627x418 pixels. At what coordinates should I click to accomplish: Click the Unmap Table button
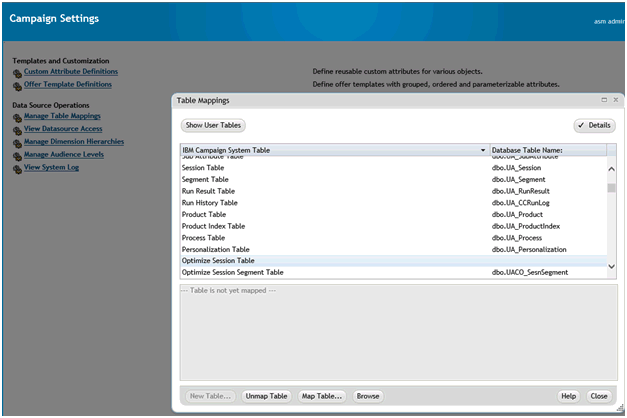[267, 396]
